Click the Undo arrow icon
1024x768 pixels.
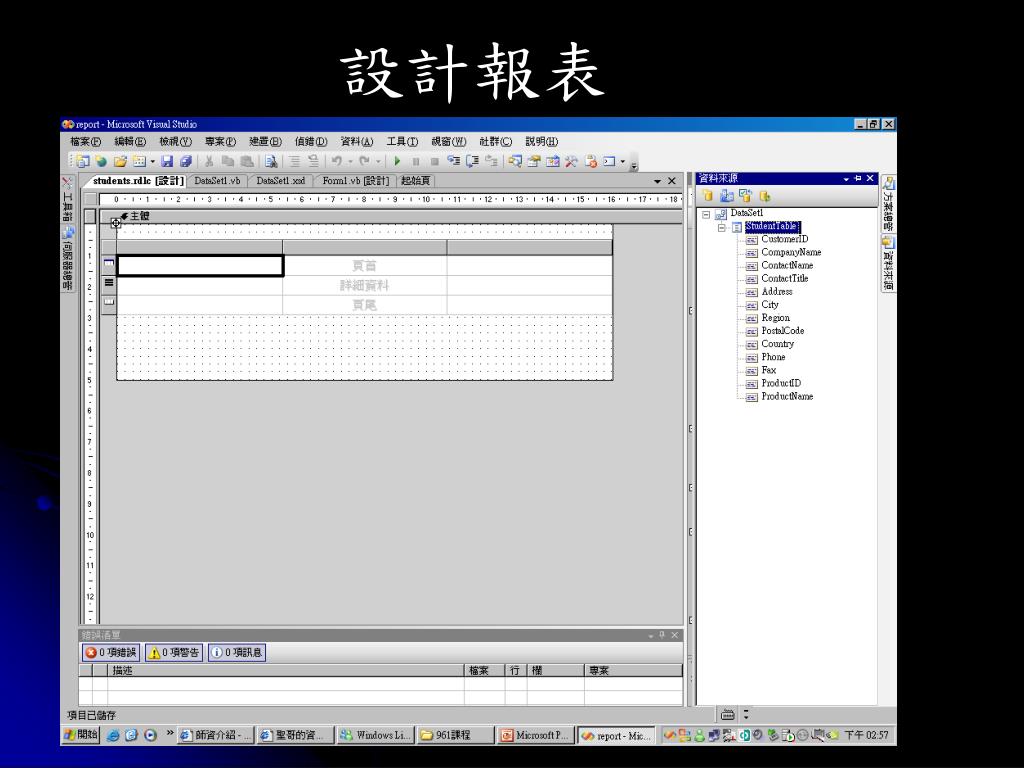[x=336, y=161]
